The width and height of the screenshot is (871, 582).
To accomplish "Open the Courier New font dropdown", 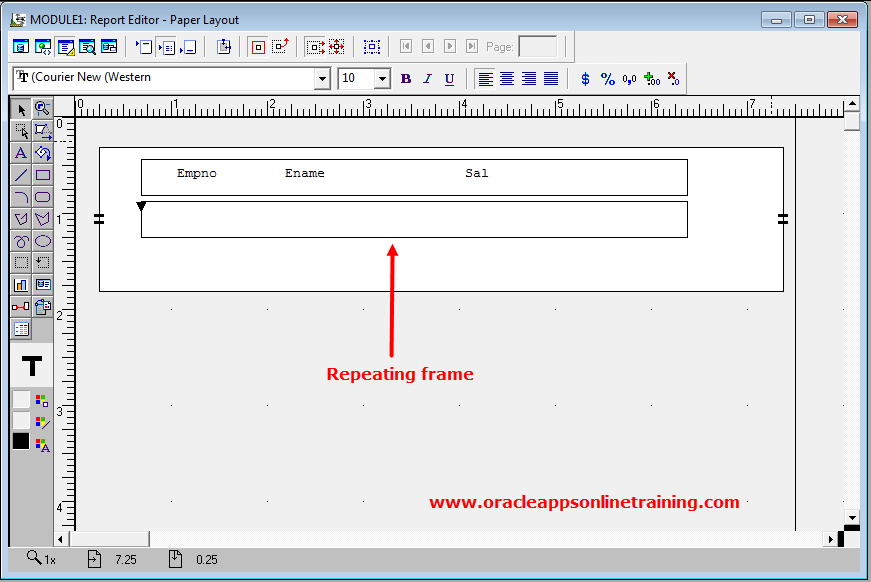I will point(322,79).
